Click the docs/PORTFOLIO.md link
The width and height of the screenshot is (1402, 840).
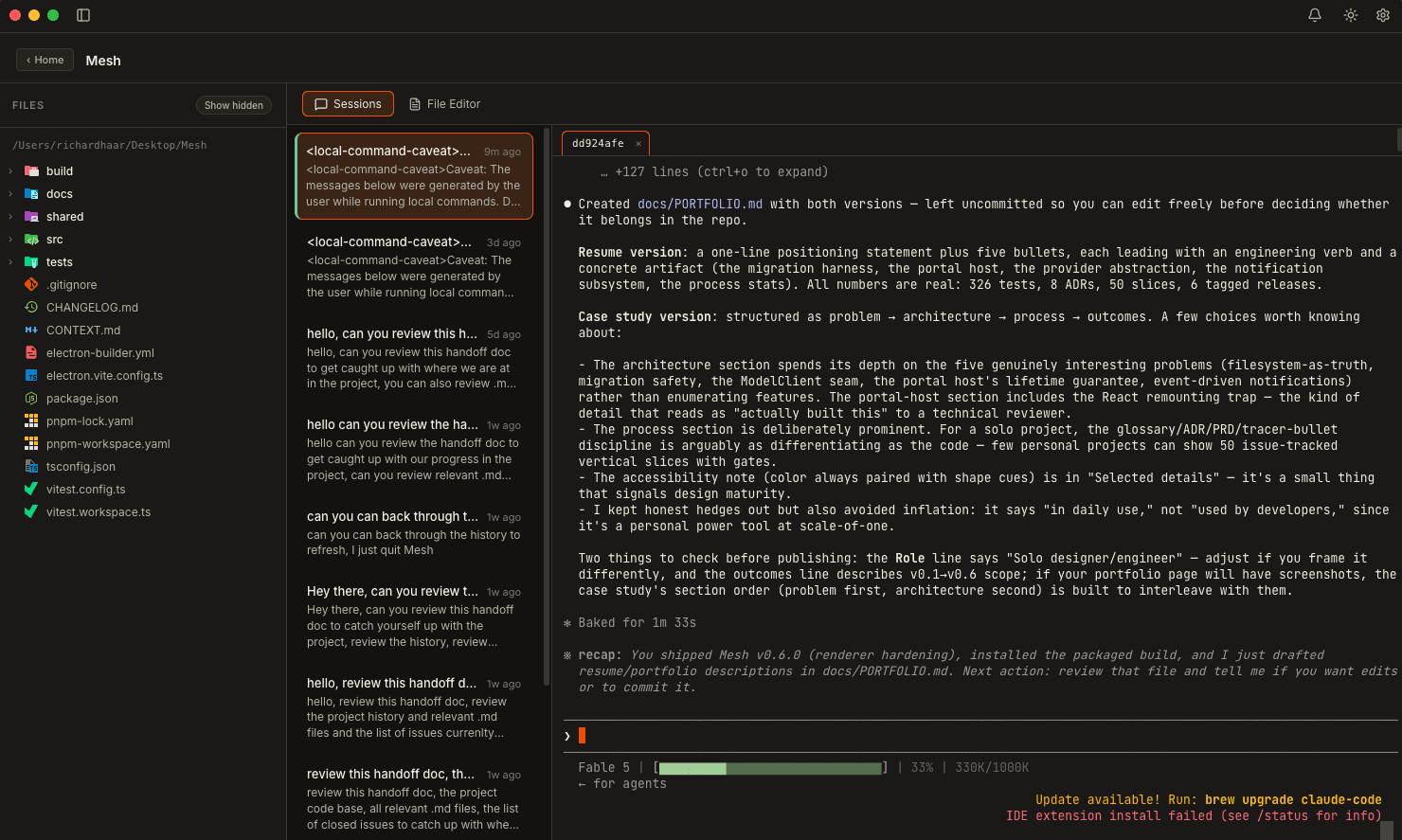700,204
